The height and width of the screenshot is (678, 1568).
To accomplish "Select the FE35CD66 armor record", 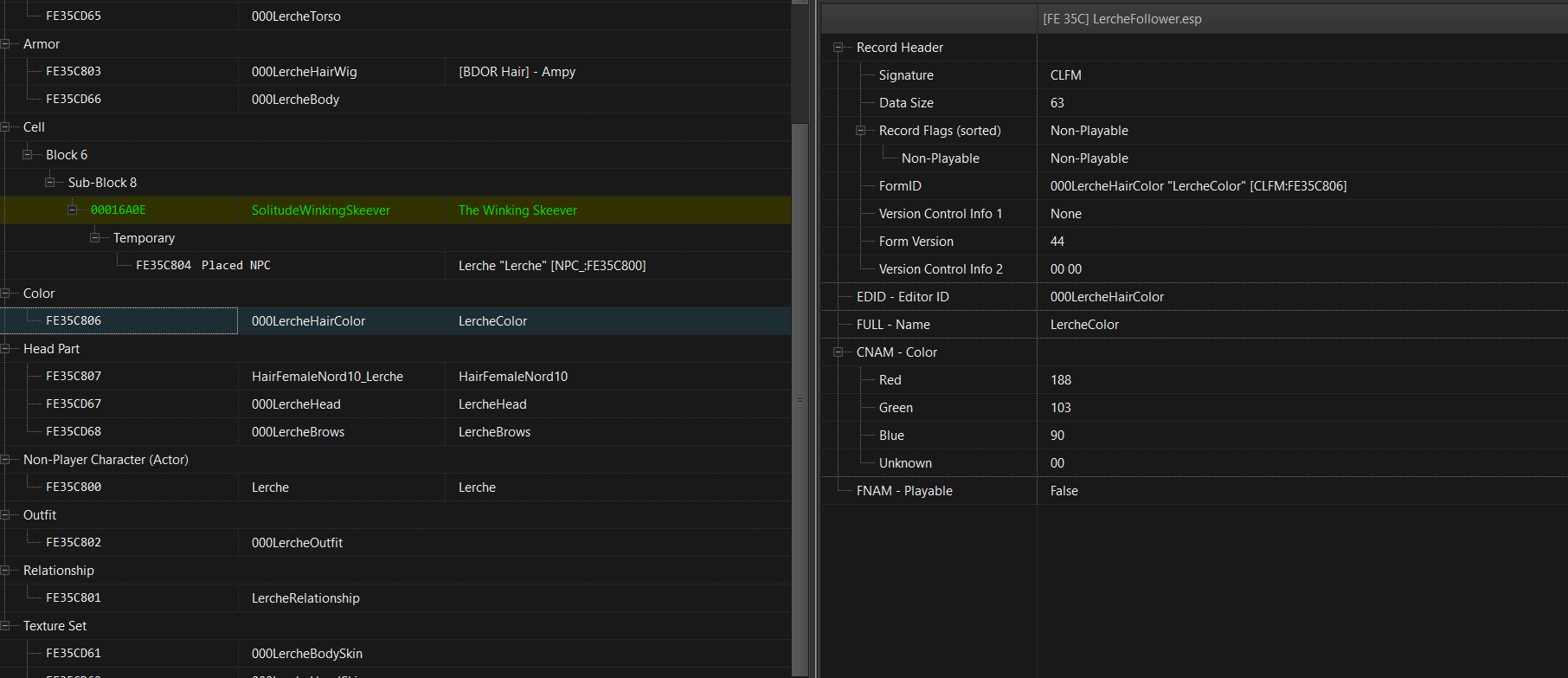I will [74, 100].
